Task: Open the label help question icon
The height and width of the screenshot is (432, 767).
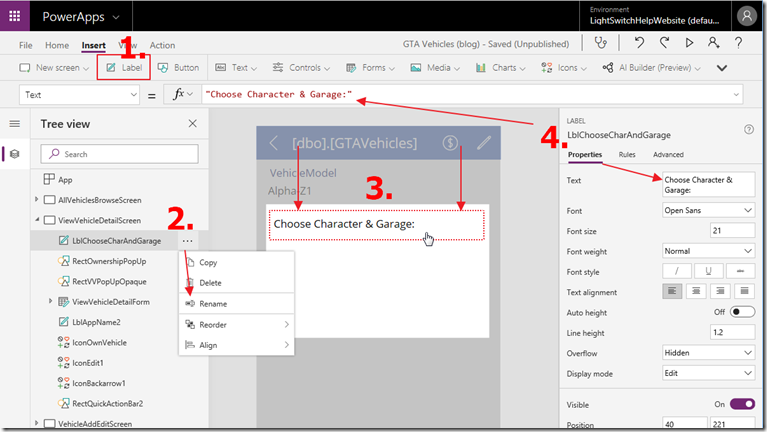Action: point(748,129)
